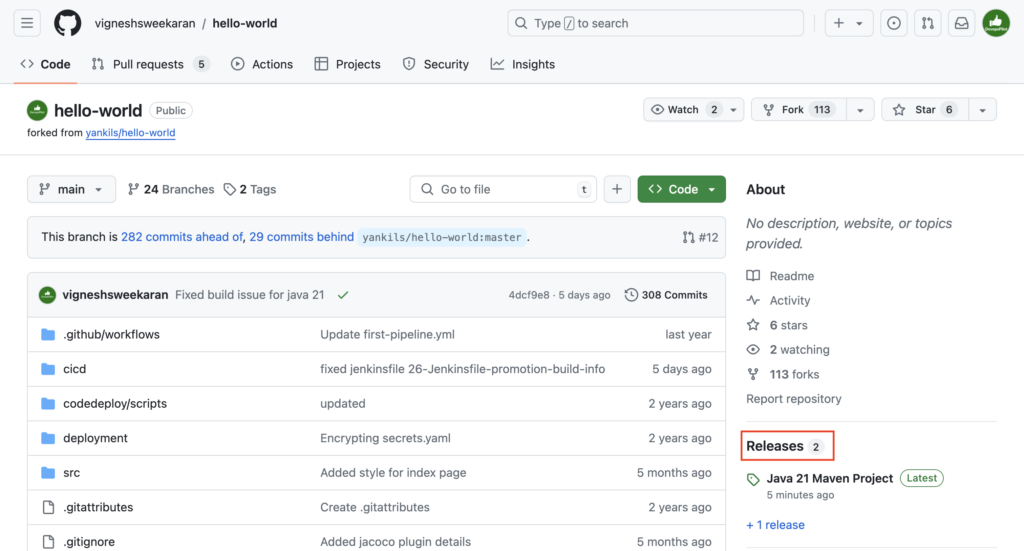Open the user profile avatar menu
The width and height of the screenshot is (1024, 551).
(x=996, y=24)
